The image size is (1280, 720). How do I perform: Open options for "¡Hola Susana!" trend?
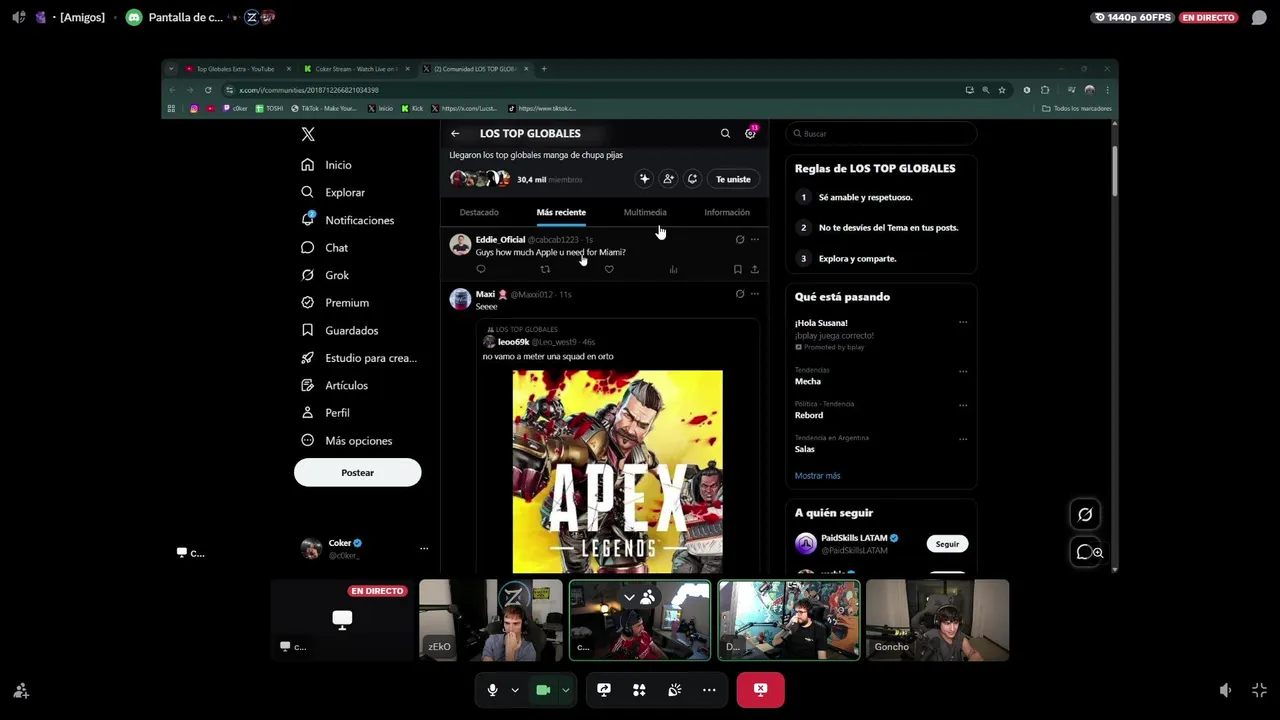(x=963, y=323)
